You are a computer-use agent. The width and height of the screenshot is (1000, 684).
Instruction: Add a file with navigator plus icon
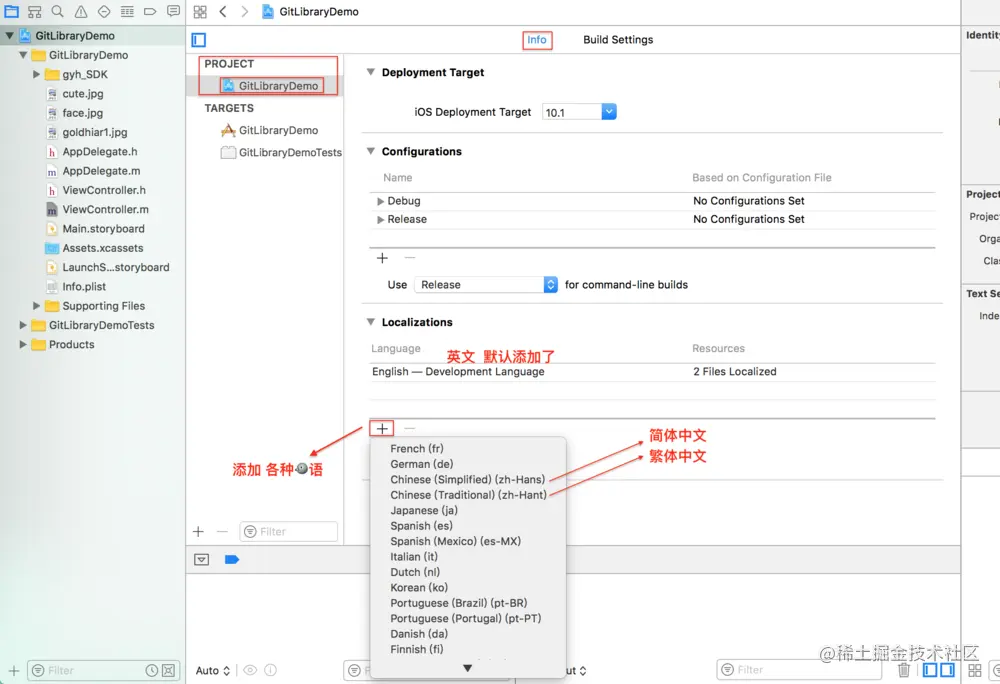click(x=13, y=671)
